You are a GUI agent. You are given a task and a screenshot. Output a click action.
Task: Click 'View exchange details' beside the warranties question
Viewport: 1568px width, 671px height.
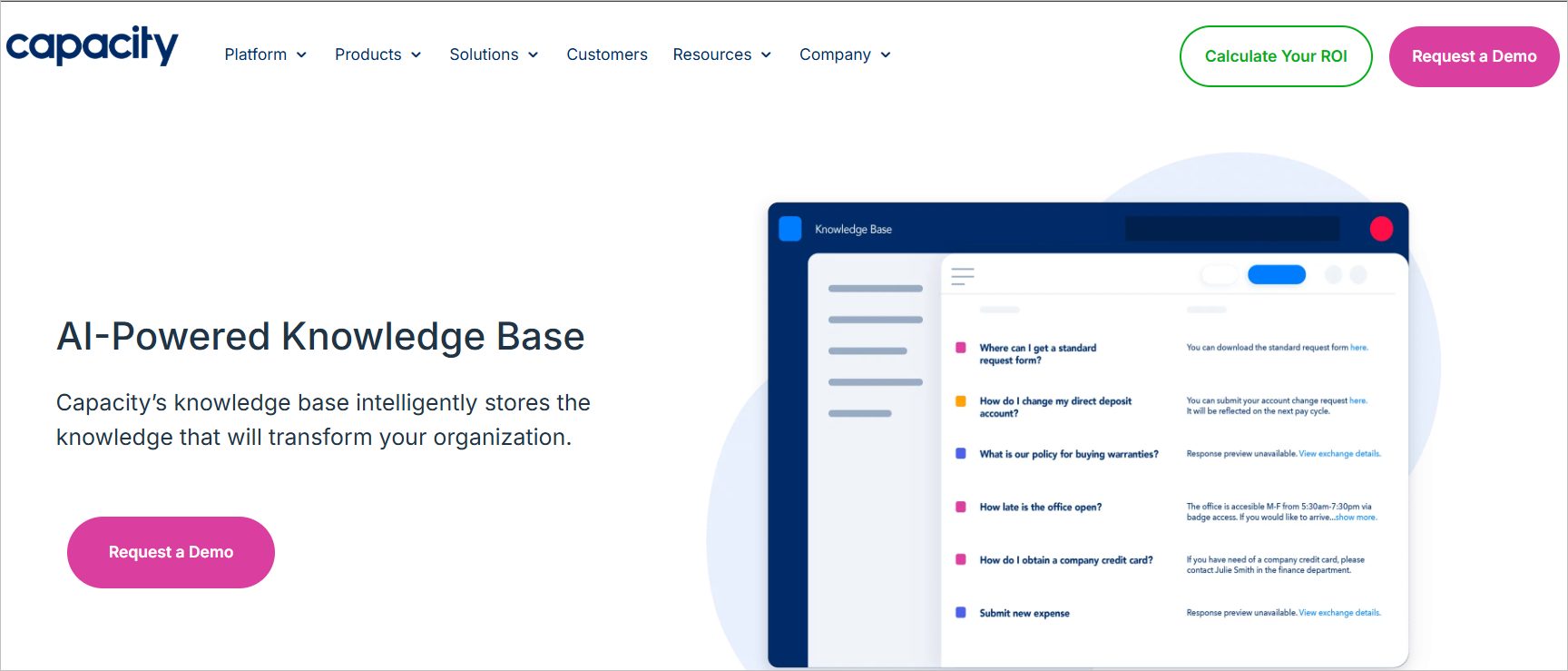1339,453
